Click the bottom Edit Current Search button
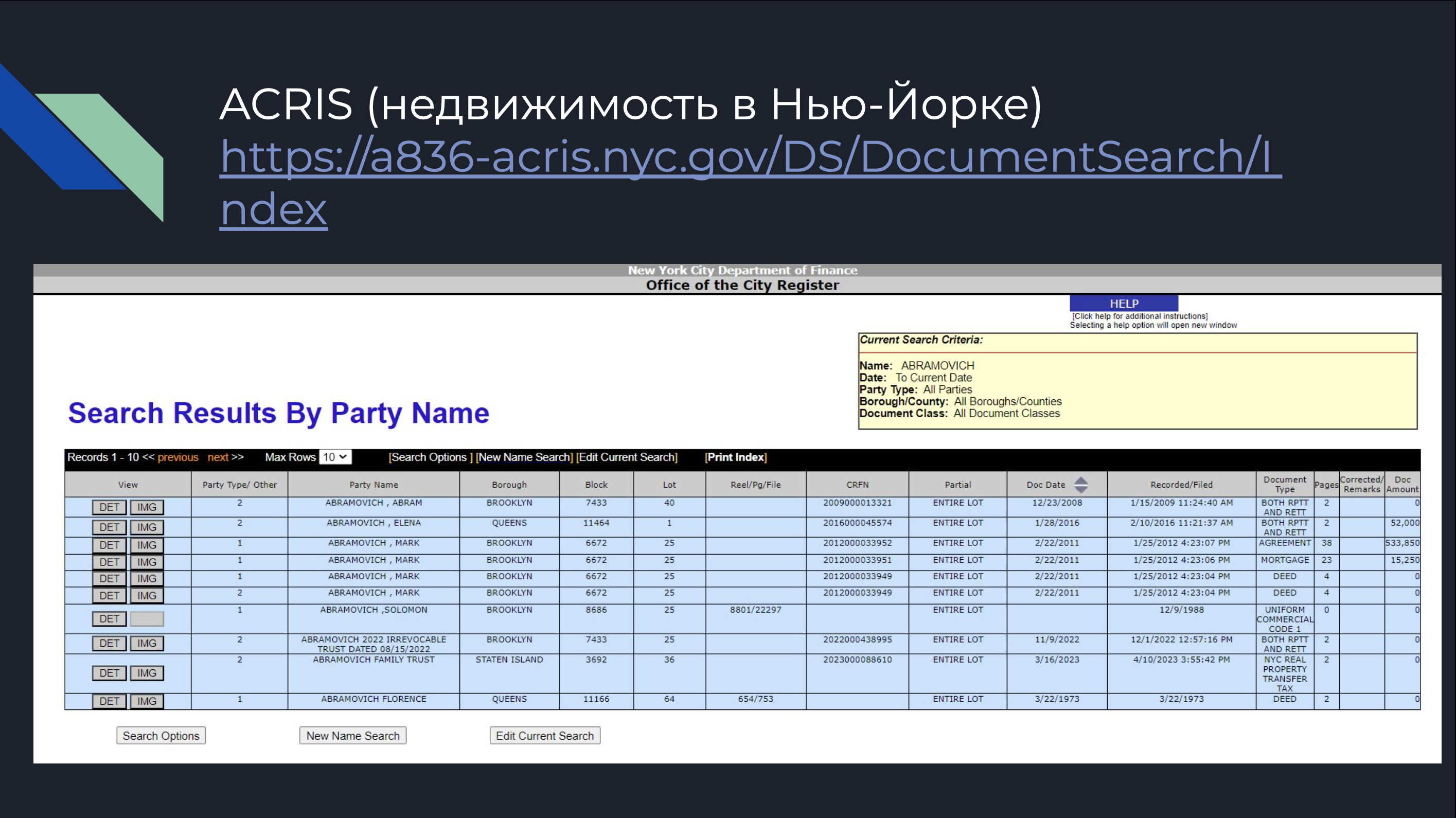This screenshot has width=1456, height=818. 545,736
